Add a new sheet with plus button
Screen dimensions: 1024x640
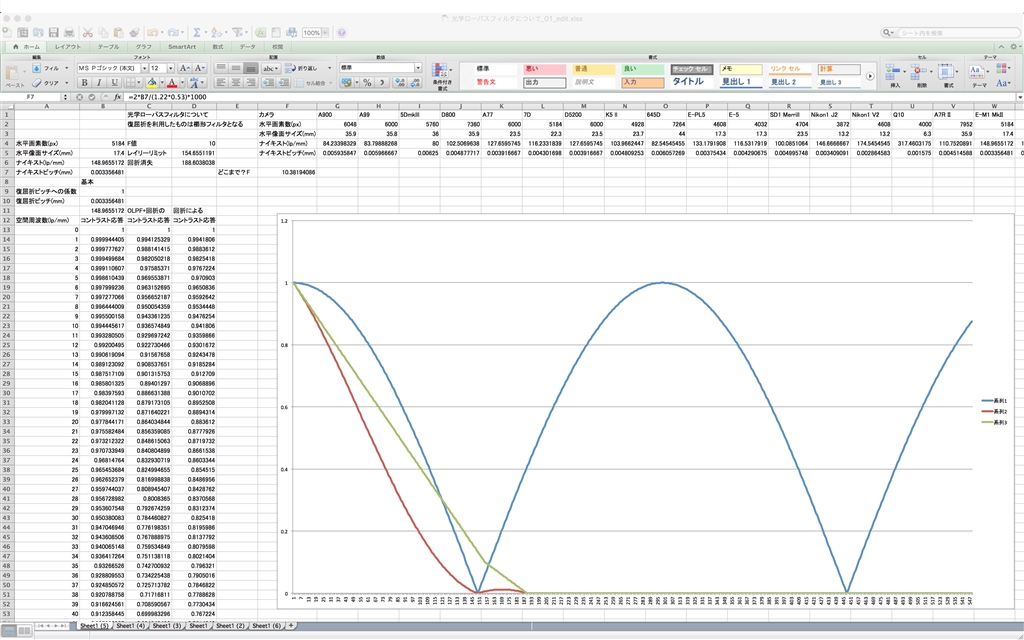291,625
